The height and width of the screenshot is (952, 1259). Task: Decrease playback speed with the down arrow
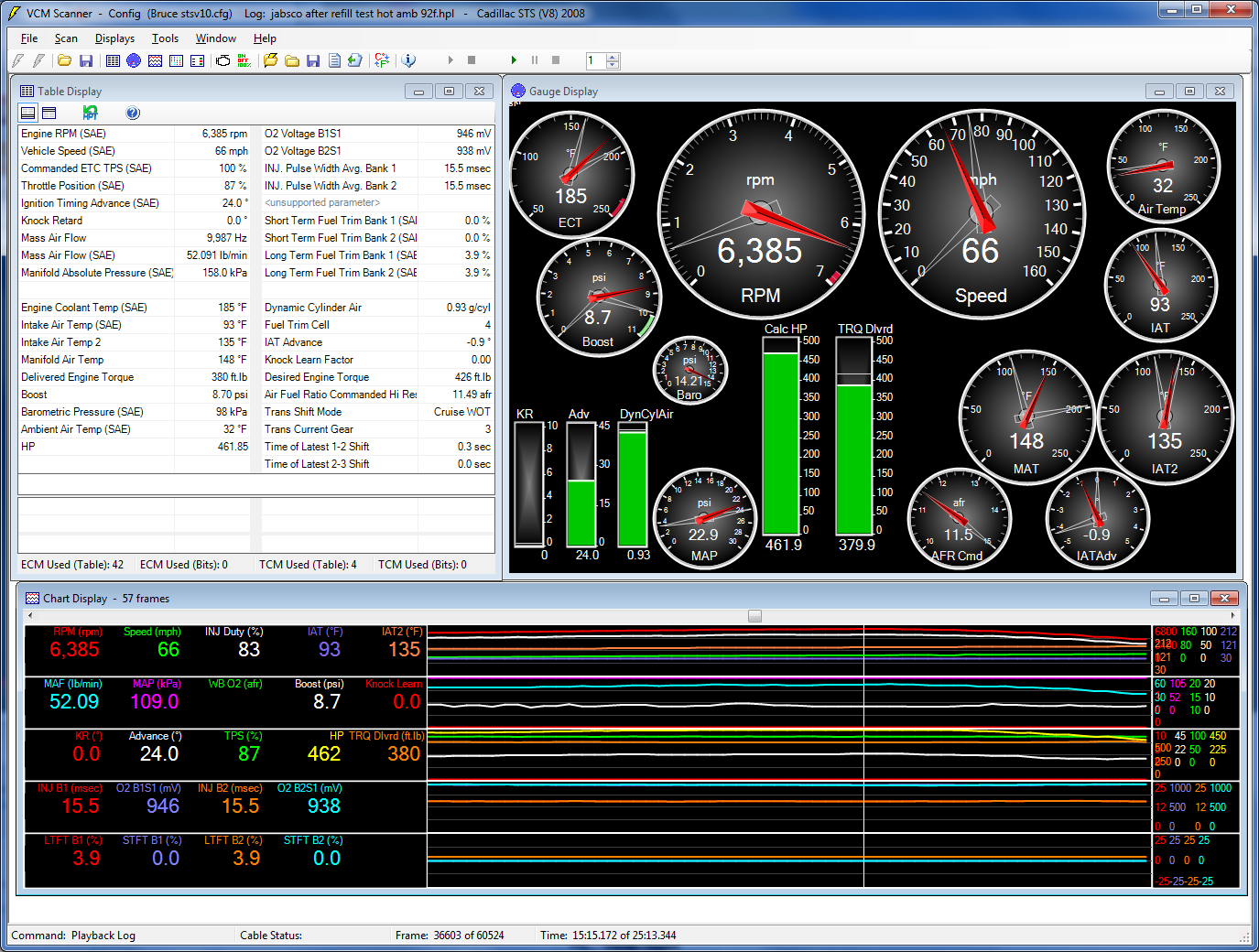(613, 65)
